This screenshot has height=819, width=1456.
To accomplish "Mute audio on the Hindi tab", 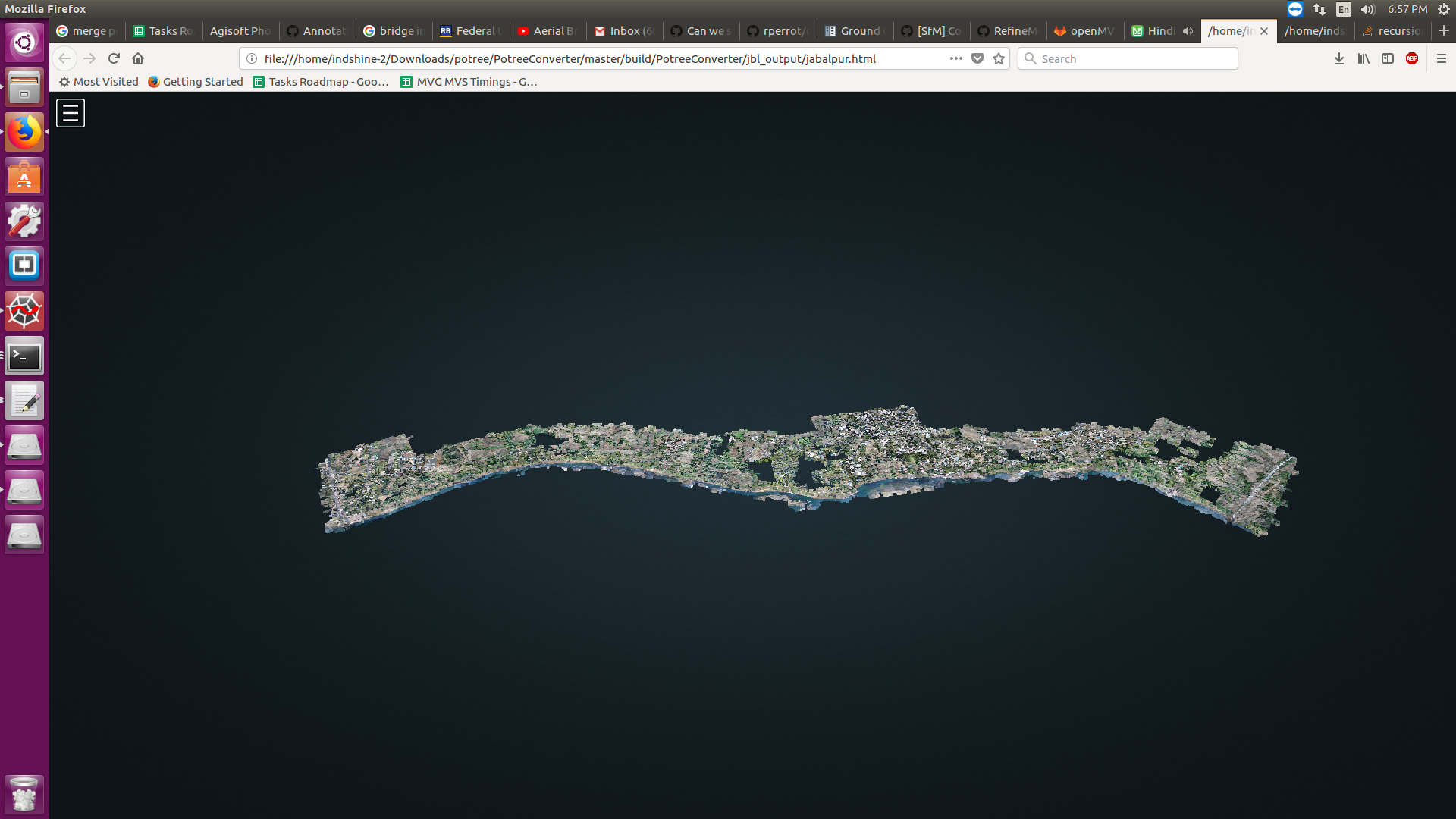I will tap(1187, 31).
